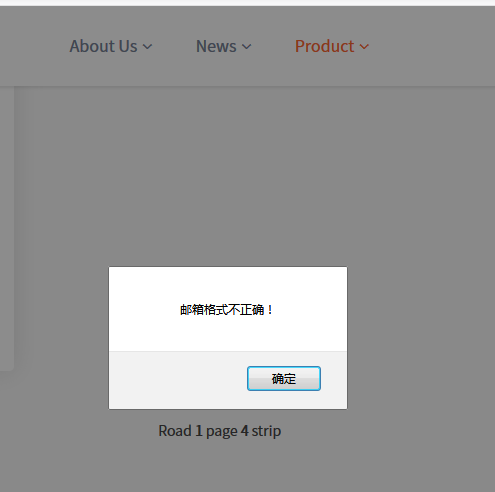Screen dimensions: 495x492
Task: Confirm the alert with the 确定 button
Action: 284,378
